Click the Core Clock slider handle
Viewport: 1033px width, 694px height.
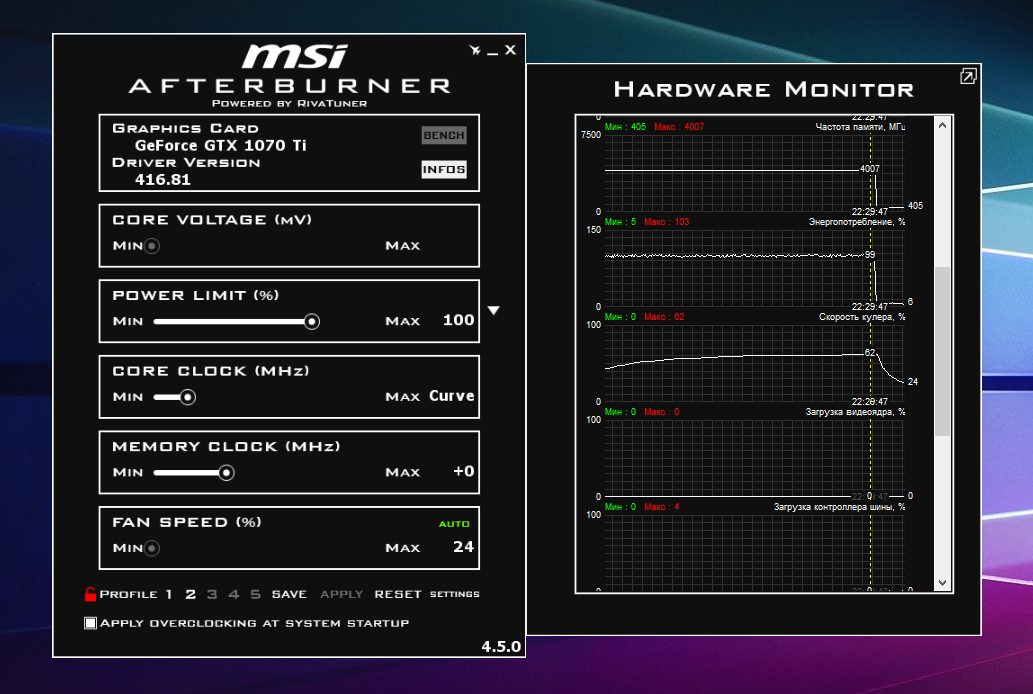188,397
